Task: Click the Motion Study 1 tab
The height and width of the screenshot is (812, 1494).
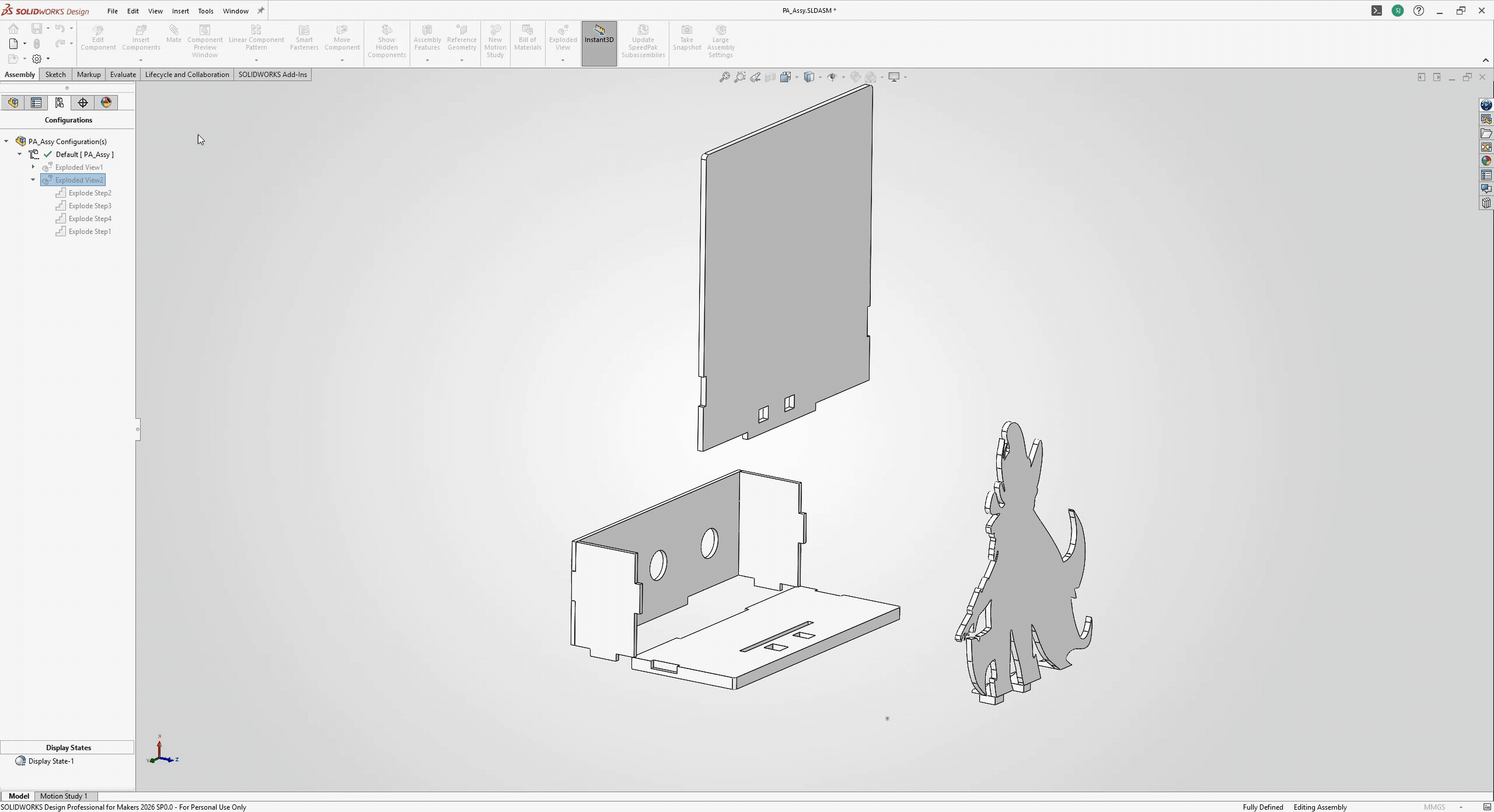Action: 64,796
